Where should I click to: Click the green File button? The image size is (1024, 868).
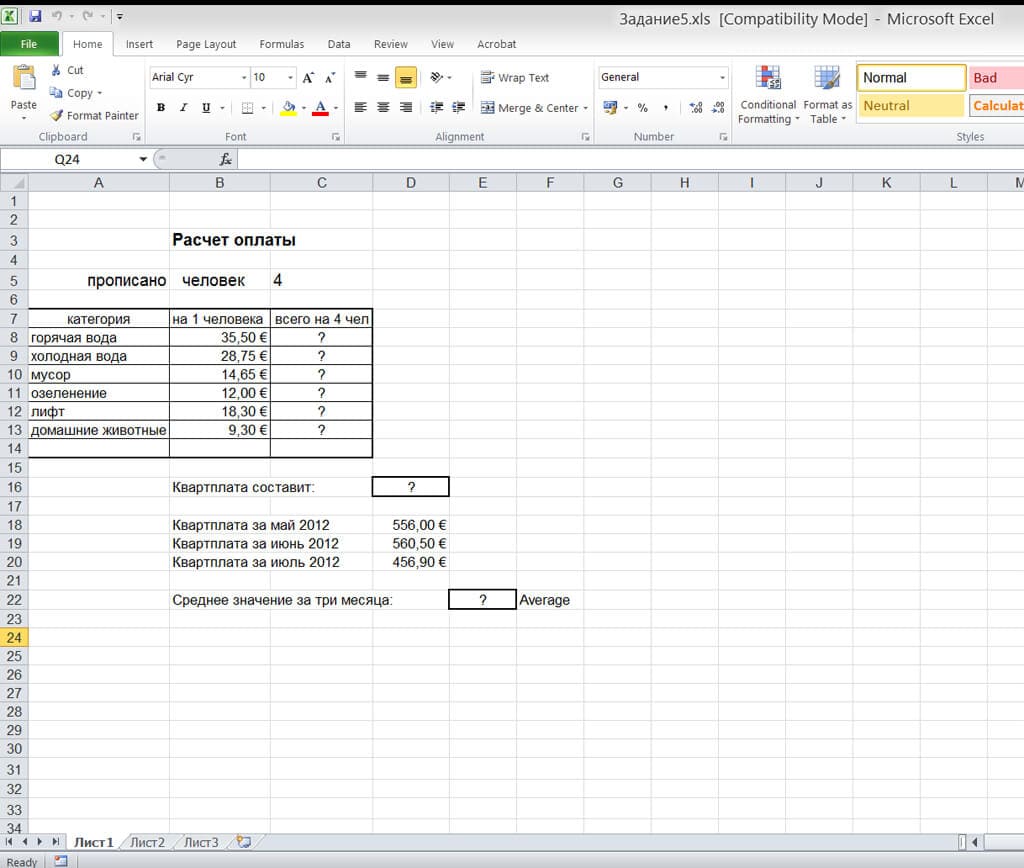29,44
